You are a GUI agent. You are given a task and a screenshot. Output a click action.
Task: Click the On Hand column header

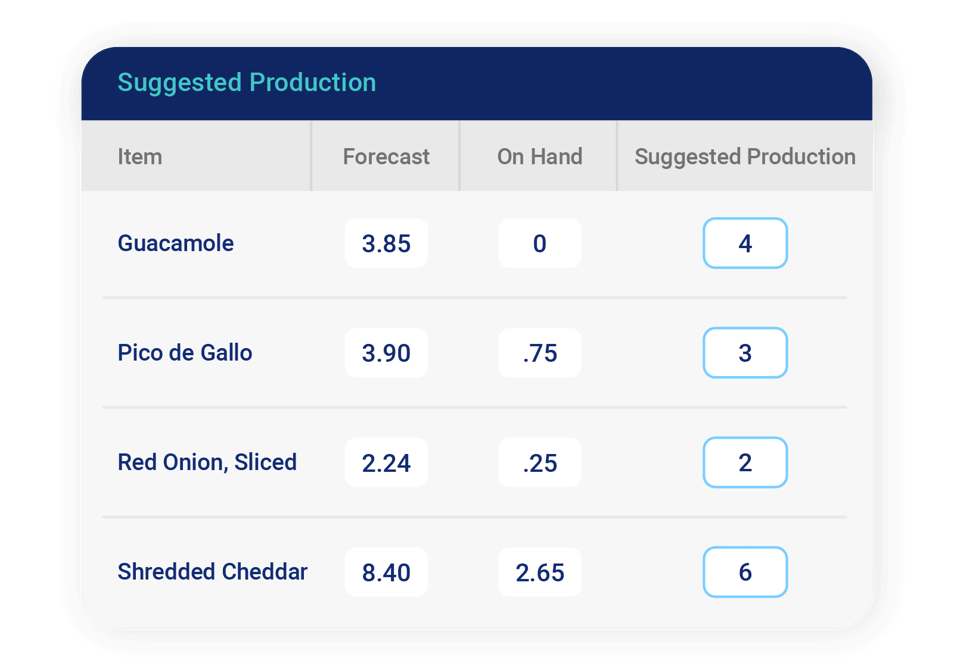coord(538,156)
